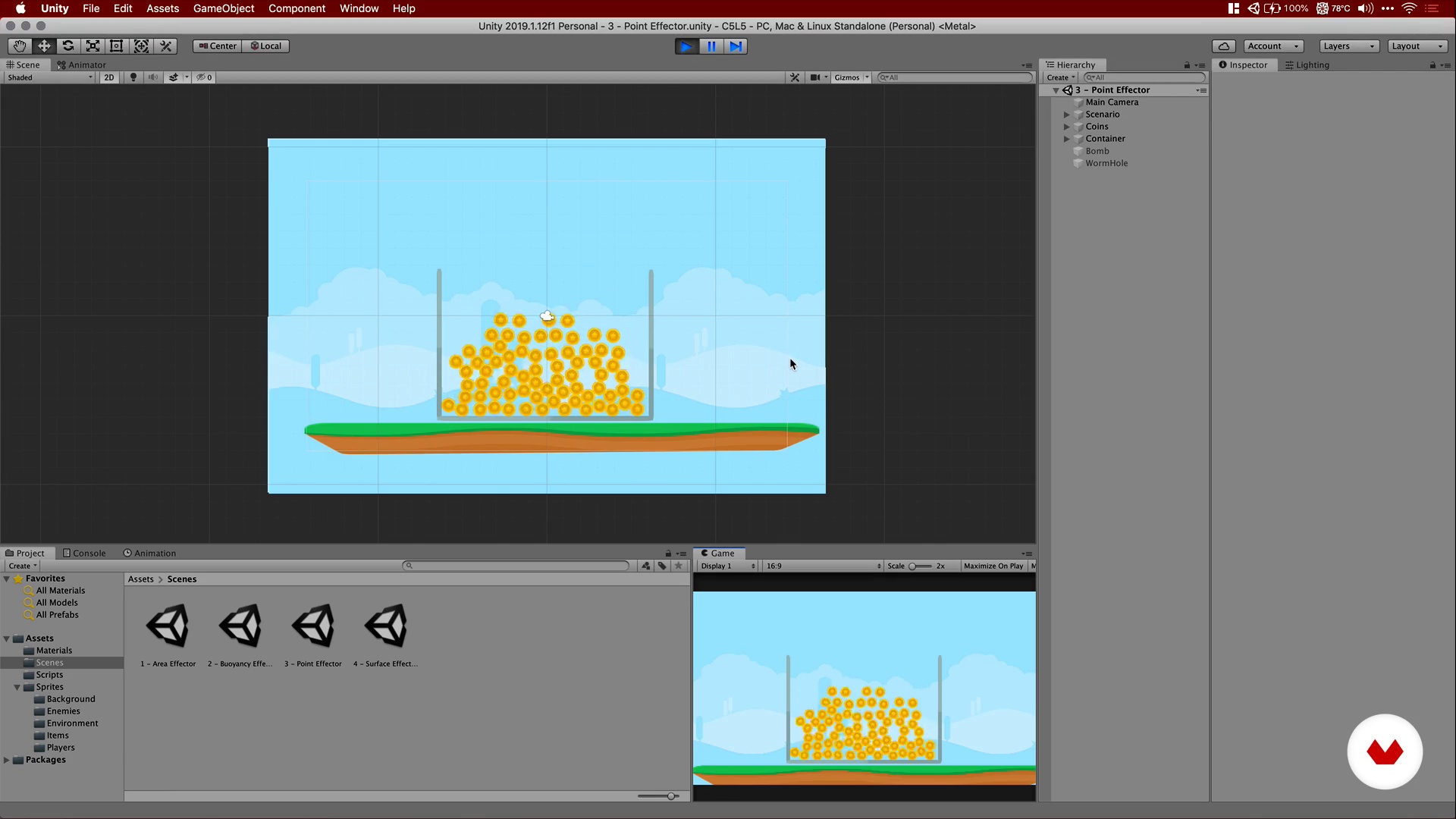
Task: Select WormHole object in Hierarchy
Action: (x=1106, y=163)
